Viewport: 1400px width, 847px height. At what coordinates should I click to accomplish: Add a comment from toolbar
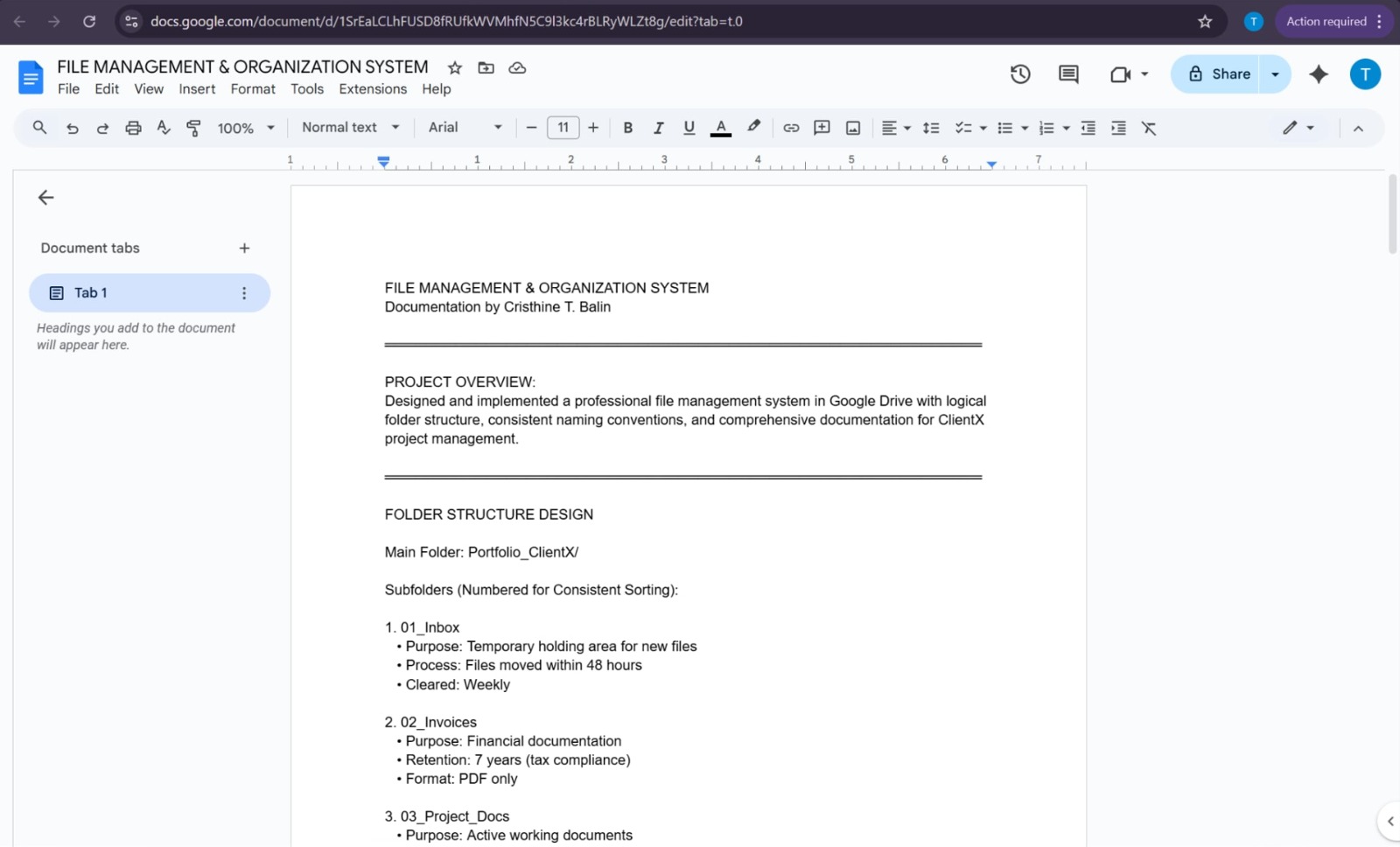point(822,128)
